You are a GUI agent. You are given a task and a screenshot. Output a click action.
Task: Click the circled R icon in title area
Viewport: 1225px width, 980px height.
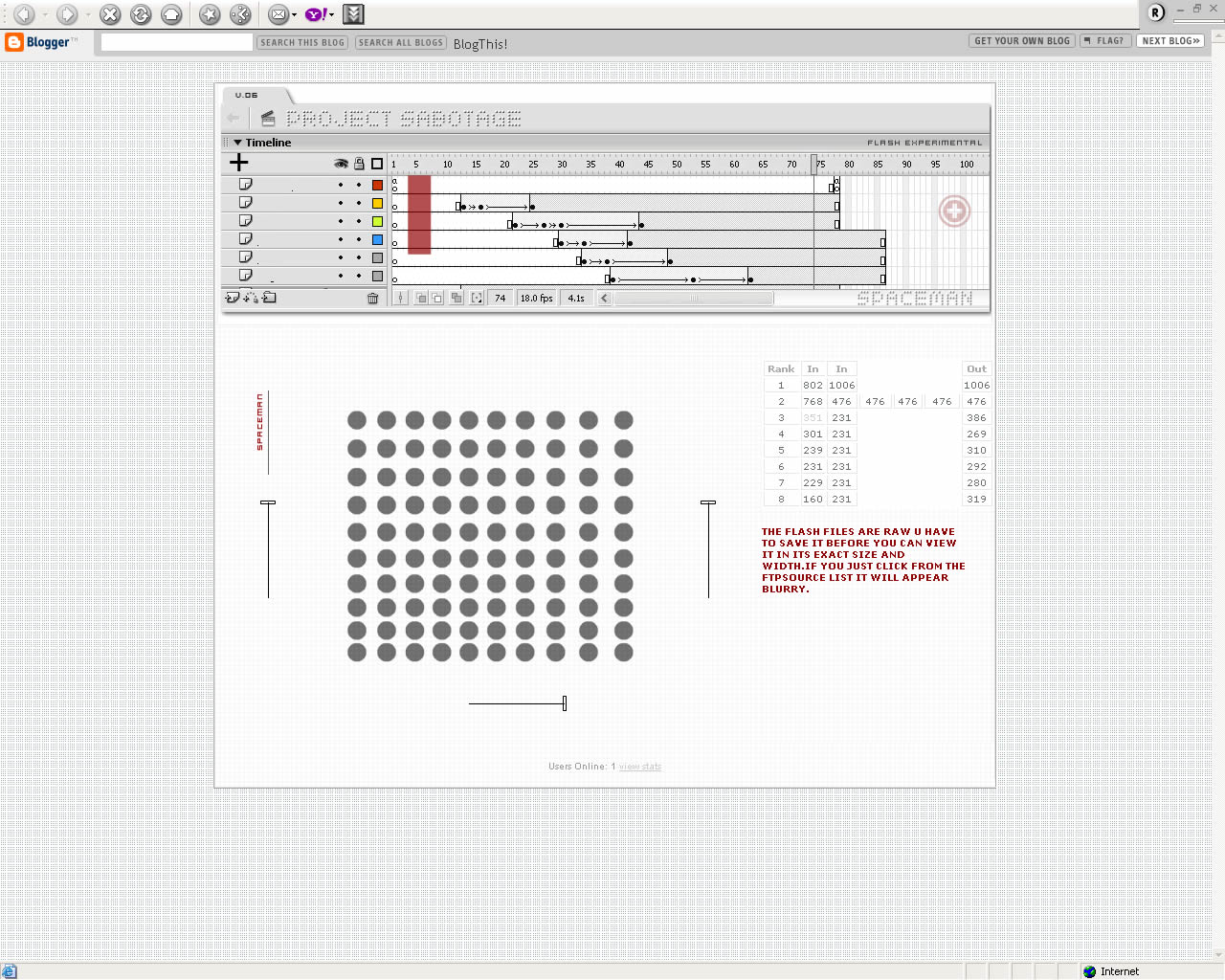1156,12
